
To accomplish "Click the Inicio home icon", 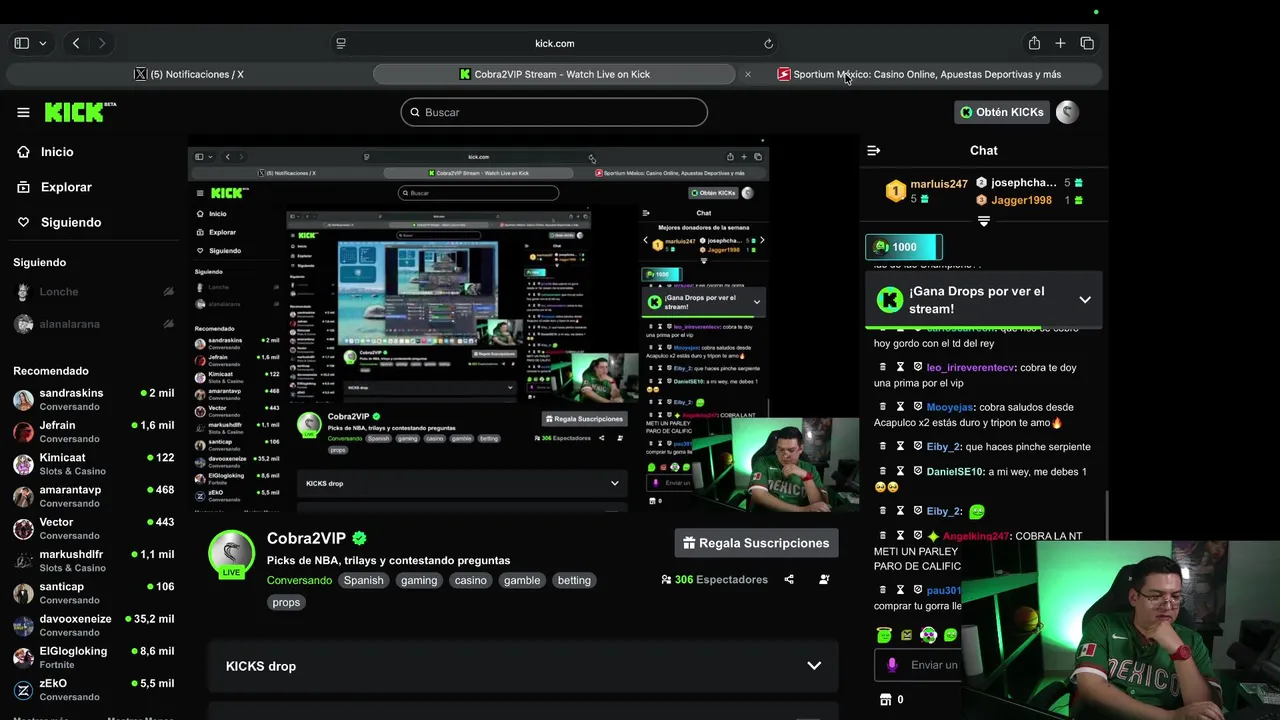I will (24, 152).
